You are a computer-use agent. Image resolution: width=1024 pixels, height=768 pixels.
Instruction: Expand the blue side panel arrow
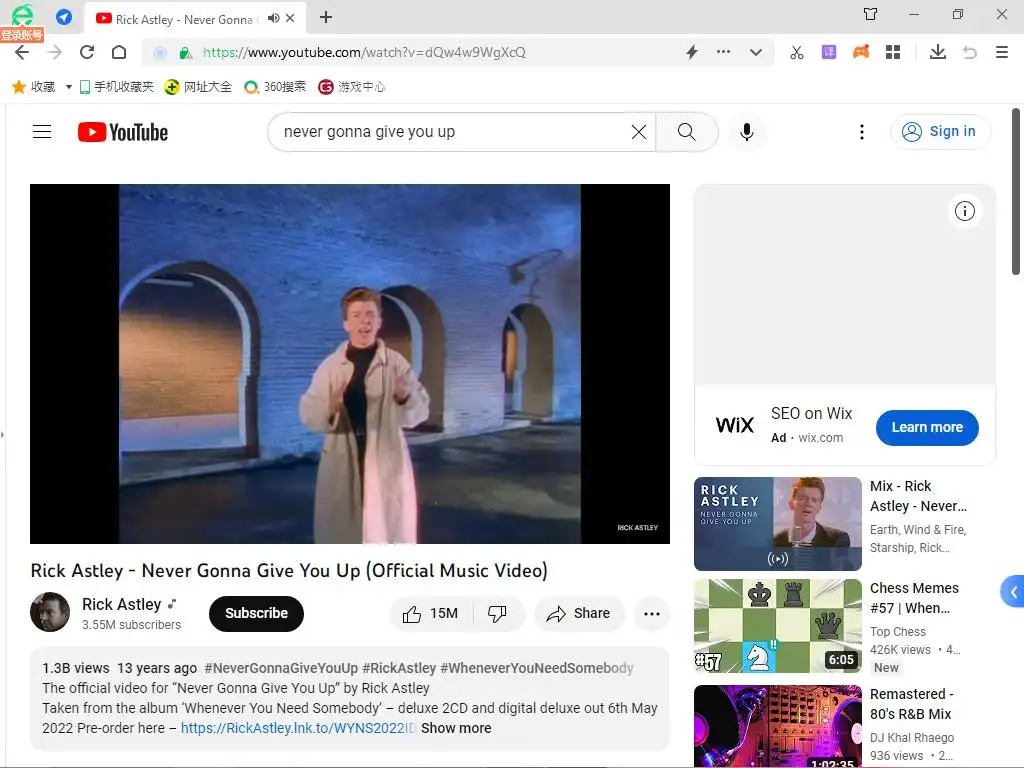click(x=1013, y=592)
